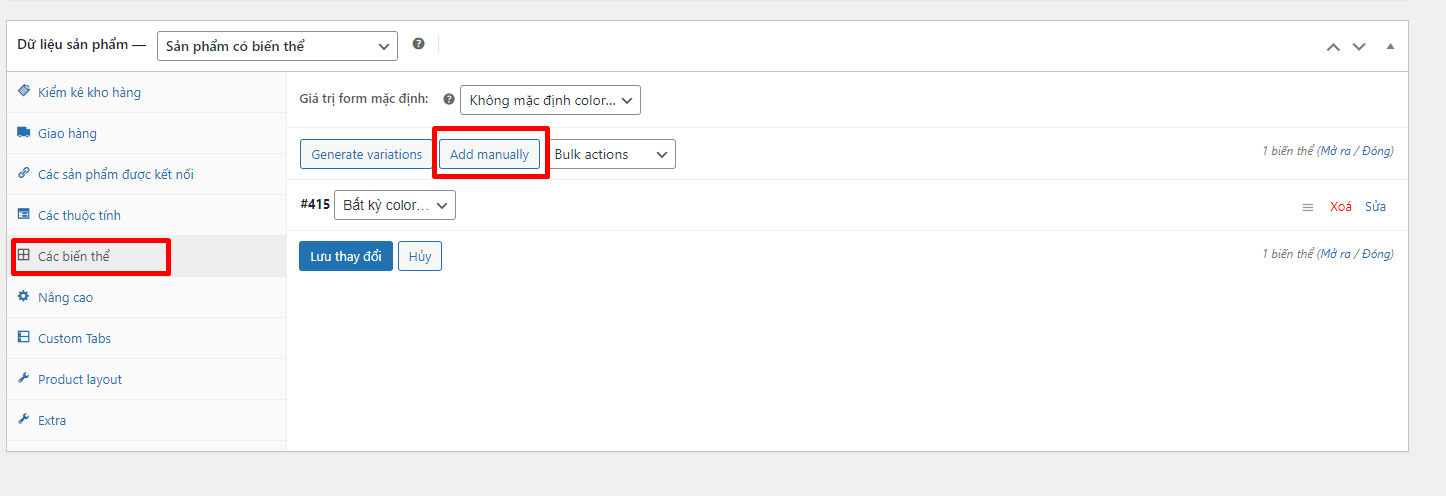This screenshot has width=1446, height=496.
Task: Switch to the Extra tab
Action: click(x=52, y=420)
